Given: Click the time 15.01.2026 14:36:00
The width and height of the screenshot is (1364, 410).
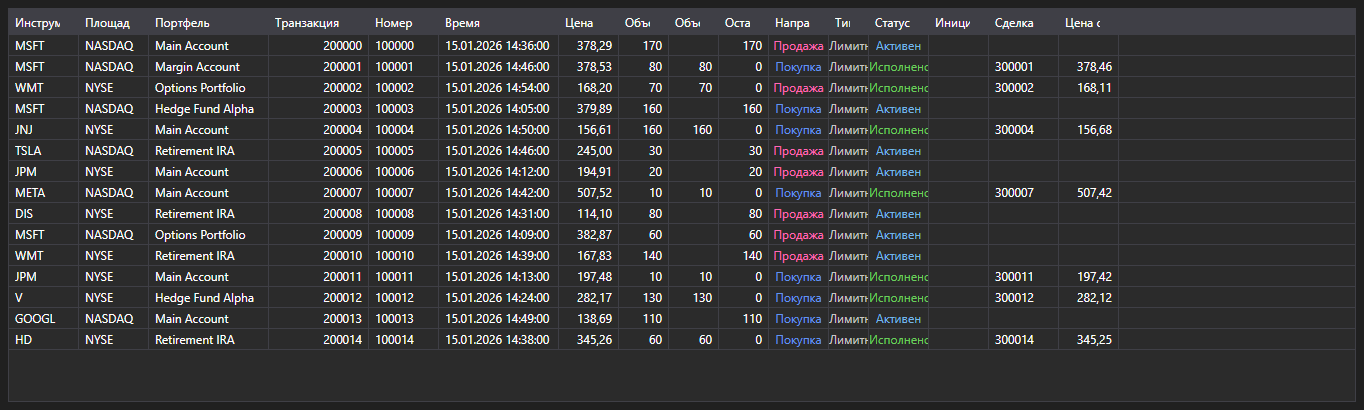Looking at the screenshot, I should tap(497, 45).
